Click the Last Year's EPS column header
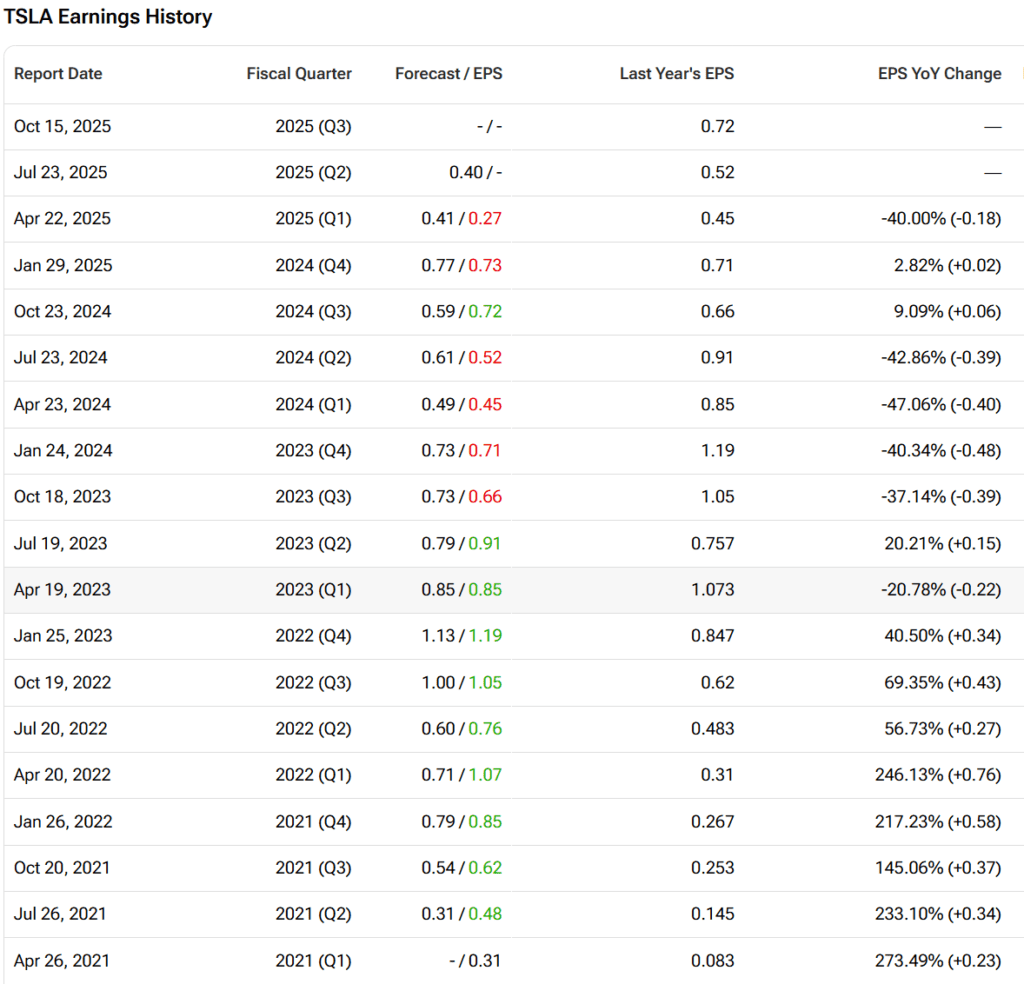The width and height of the screenshot is (1024, 984). (677, 74)
